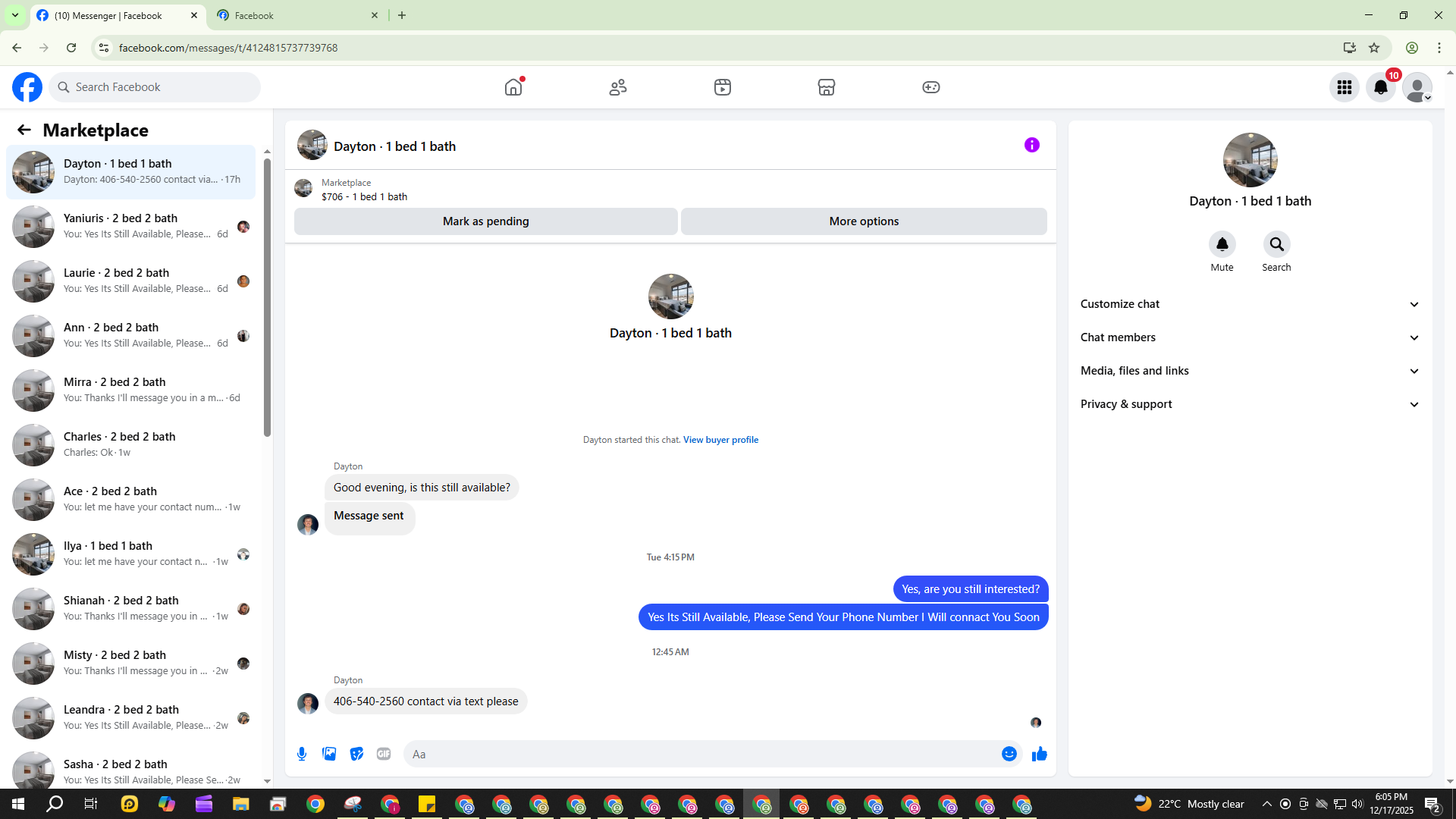Open the emoji picker in the message box
The width and height of the screenshot is (1456, 819).
pyautogui.click(x=1009, y=754)
